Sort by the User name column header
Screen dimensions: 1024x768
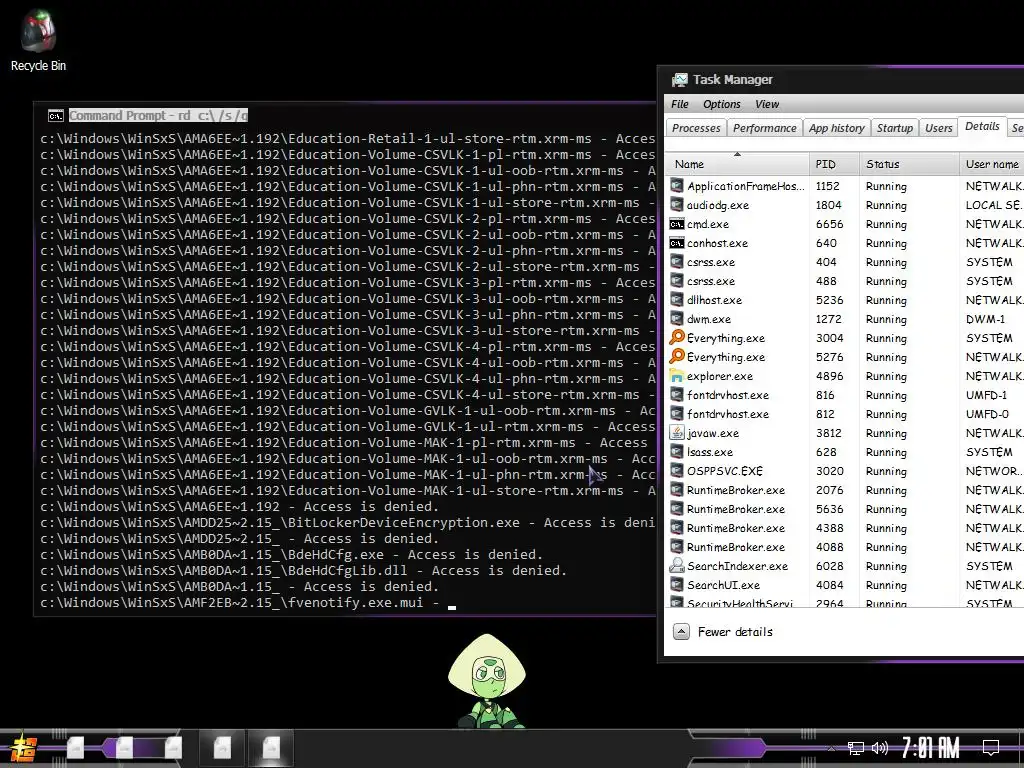coord(992,164)
